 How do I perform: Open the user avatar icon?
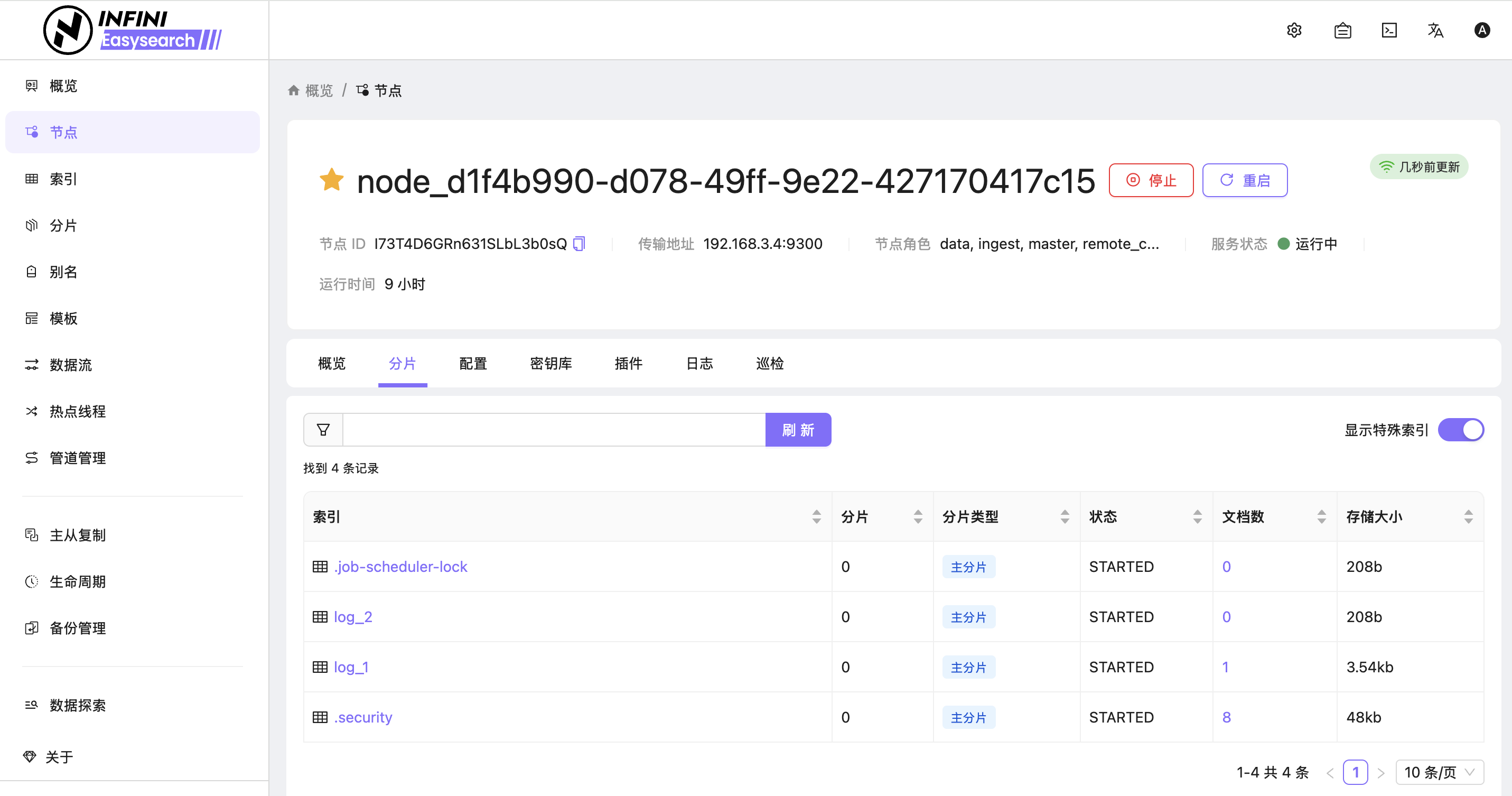point(1482,30)
